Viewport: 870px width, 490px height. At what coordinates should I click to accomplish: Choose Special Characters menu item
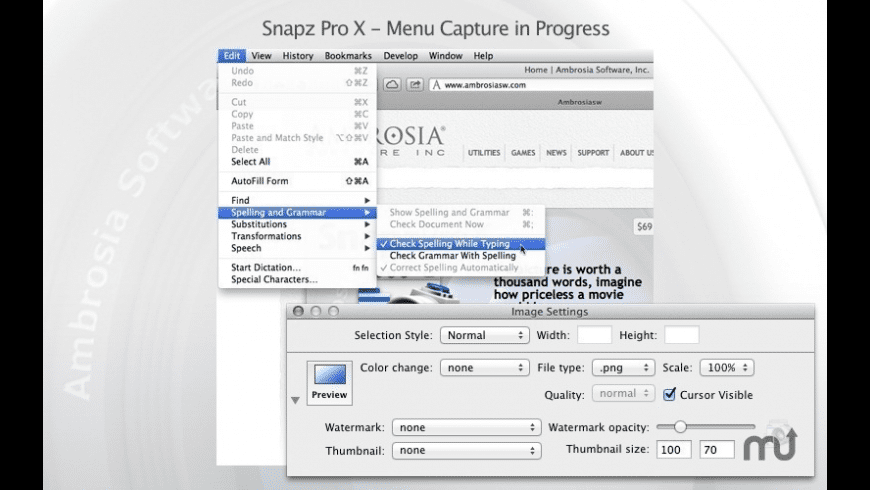(x=297, y=280)
